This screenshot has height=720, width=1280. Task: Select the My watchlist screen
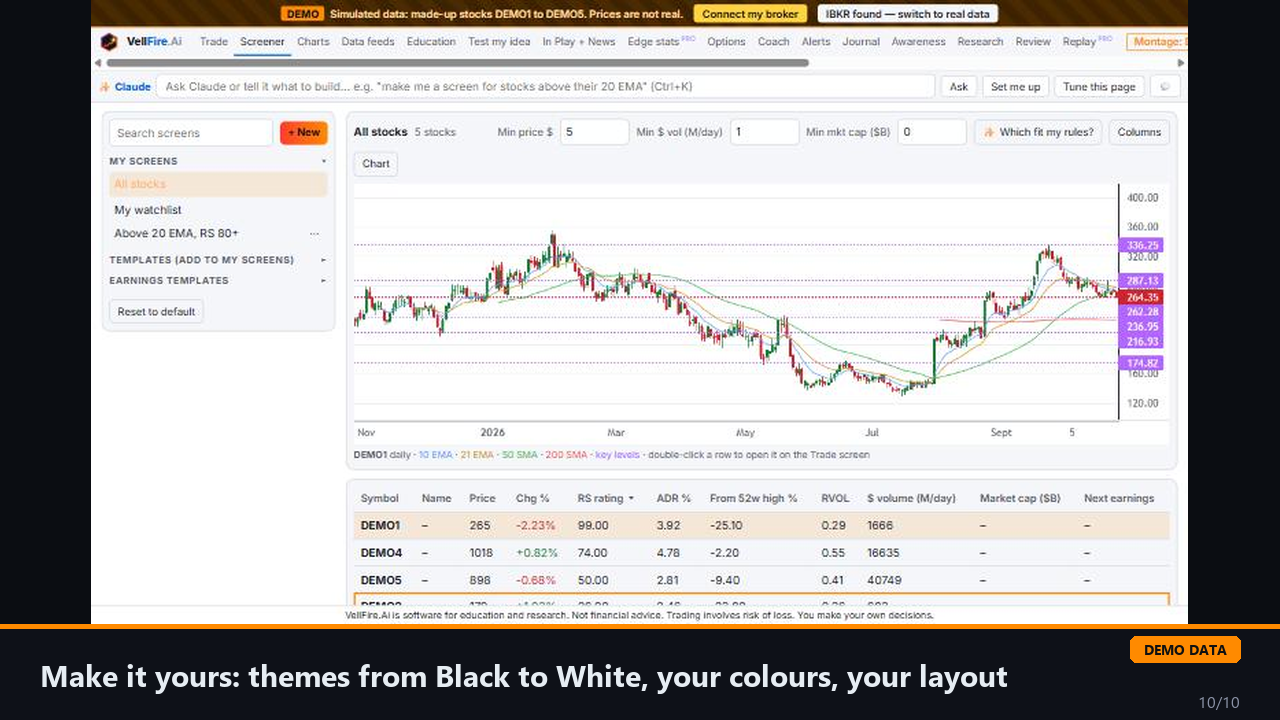[x=148, y=210]
